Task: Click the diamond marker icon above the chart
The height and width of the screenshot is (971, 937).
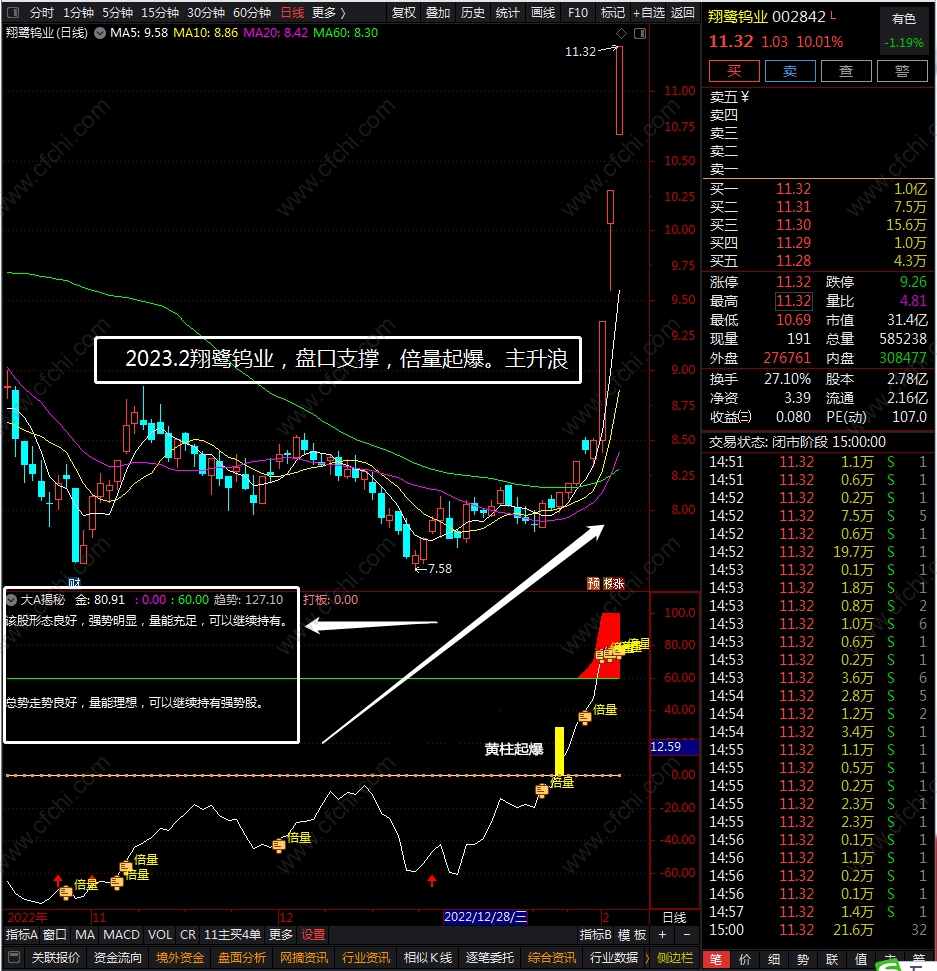Action: click(621, 33)
